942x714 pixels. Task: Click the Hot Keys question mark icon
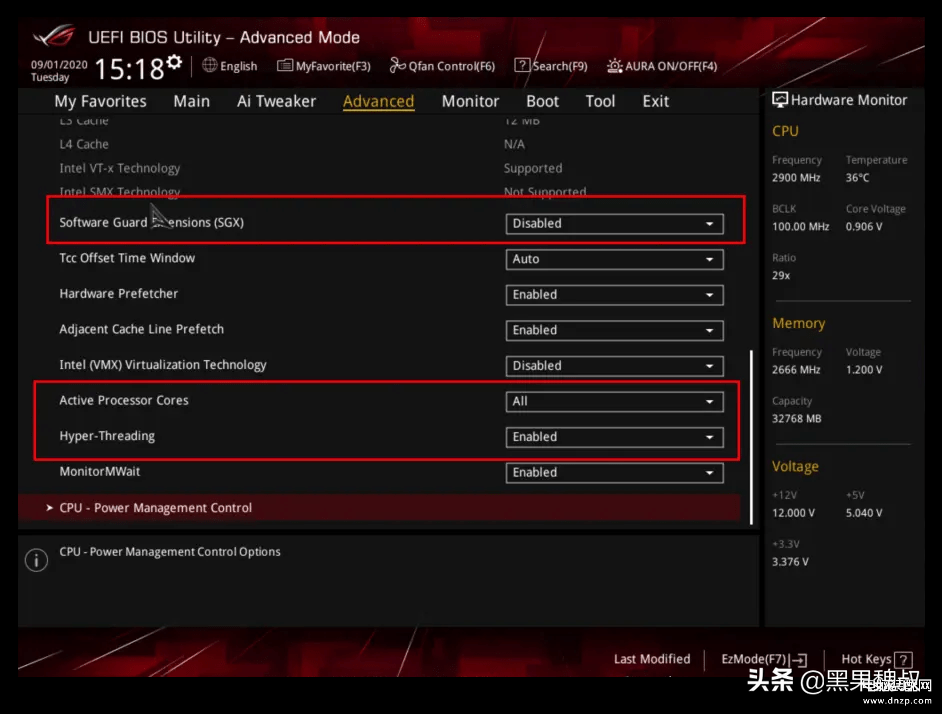tap(904, 660)
